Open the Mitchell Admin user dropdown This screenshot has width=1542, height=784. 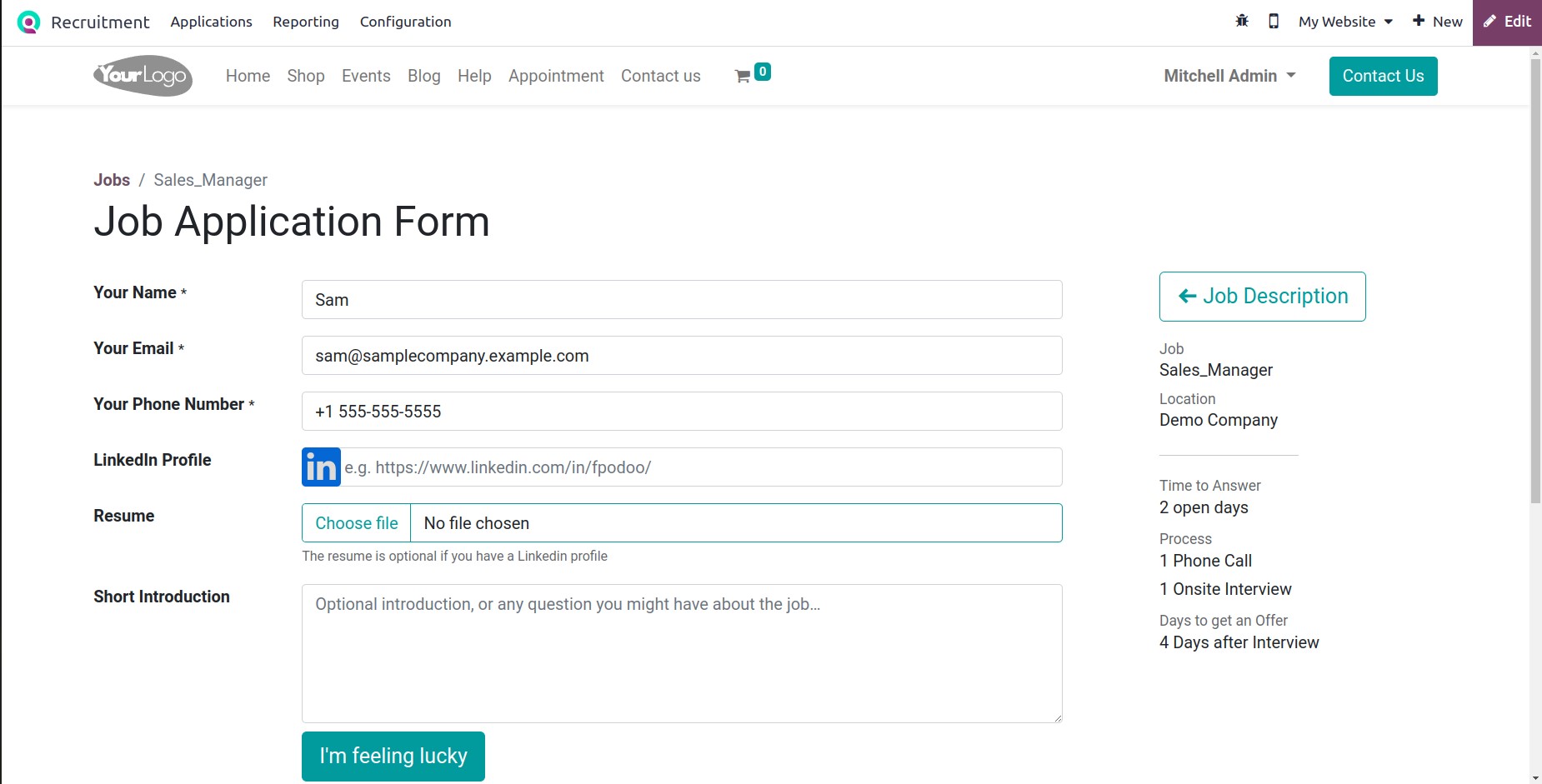pos(1229,76)
